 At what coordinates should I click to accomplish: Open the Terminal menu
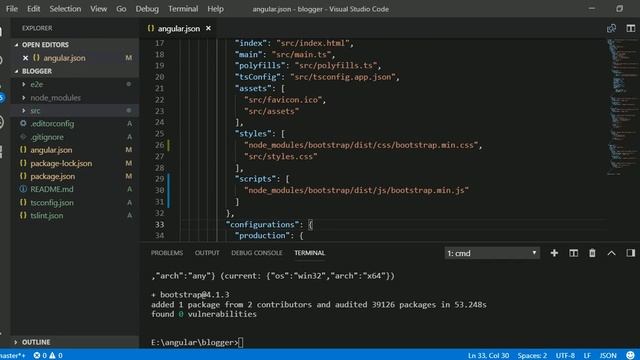click(x=183, y=9)
